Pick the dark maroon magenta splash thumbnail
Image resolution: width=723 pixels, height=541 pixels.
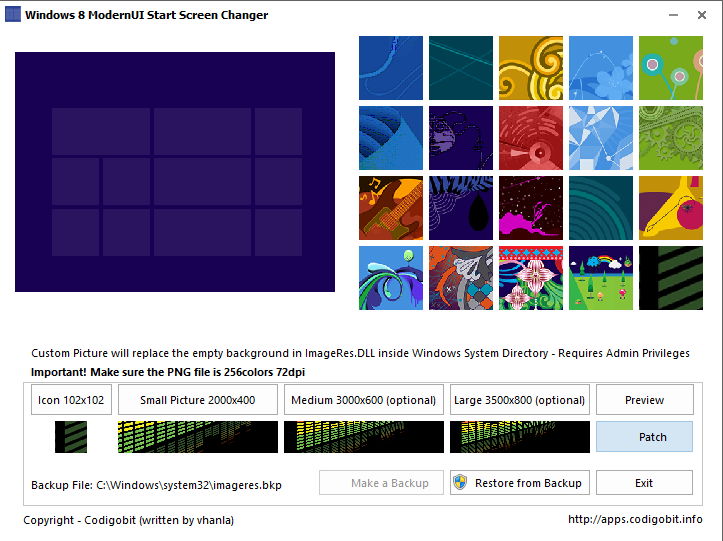click(x=531, y=208)
